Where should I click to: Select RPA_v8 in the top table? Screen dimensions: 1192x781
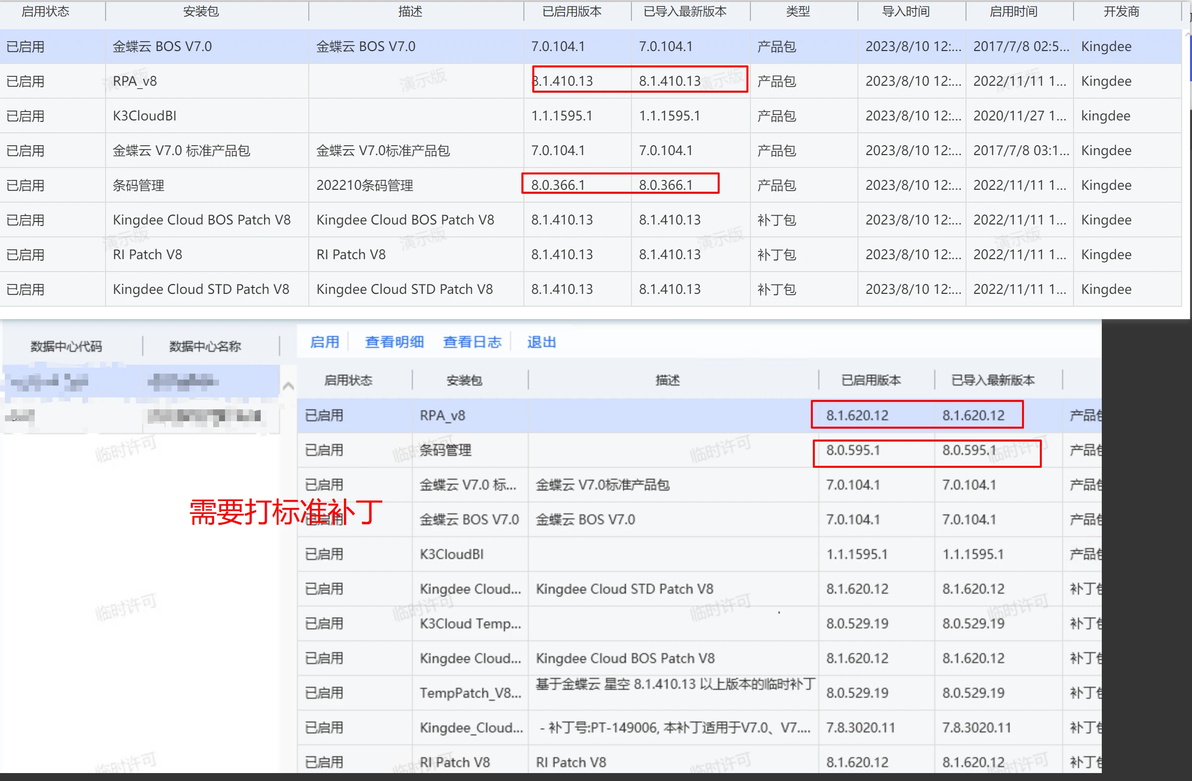(x=135, y=81)
